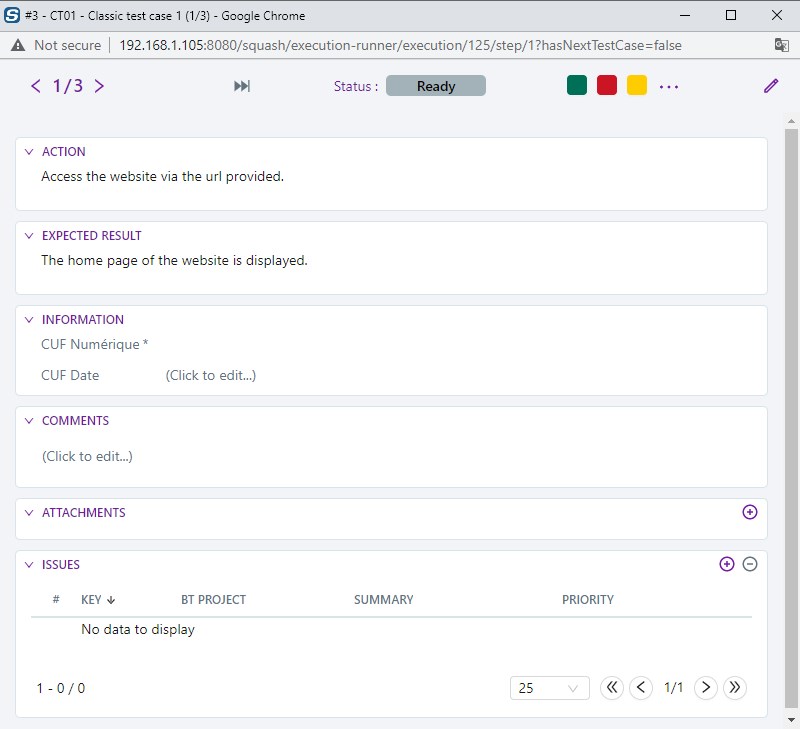Collapse the INFORMATION section
Screen dimensions: 800x729
29,320
